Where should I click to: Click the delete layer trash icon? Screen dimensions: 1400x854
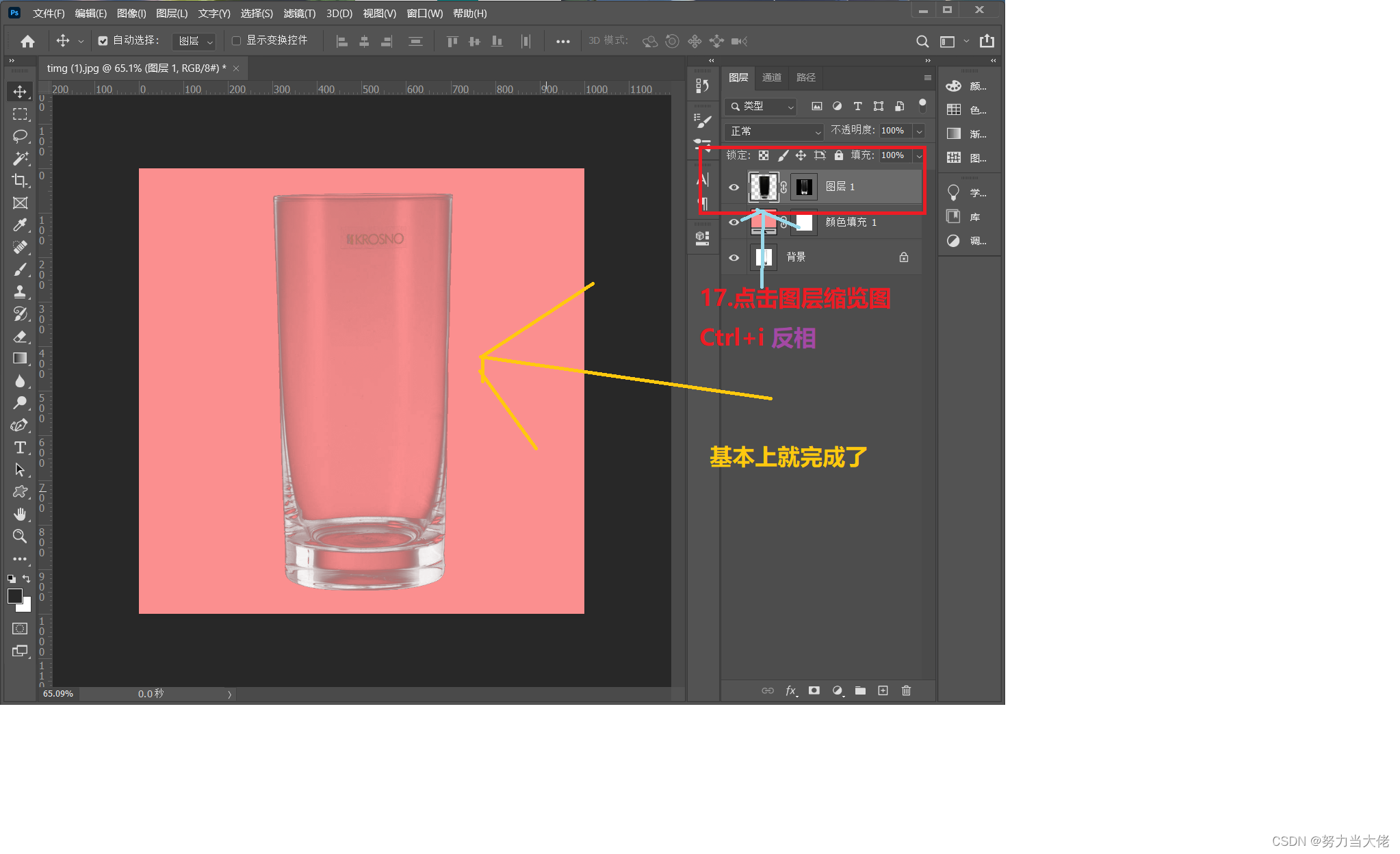pos(906,690)
